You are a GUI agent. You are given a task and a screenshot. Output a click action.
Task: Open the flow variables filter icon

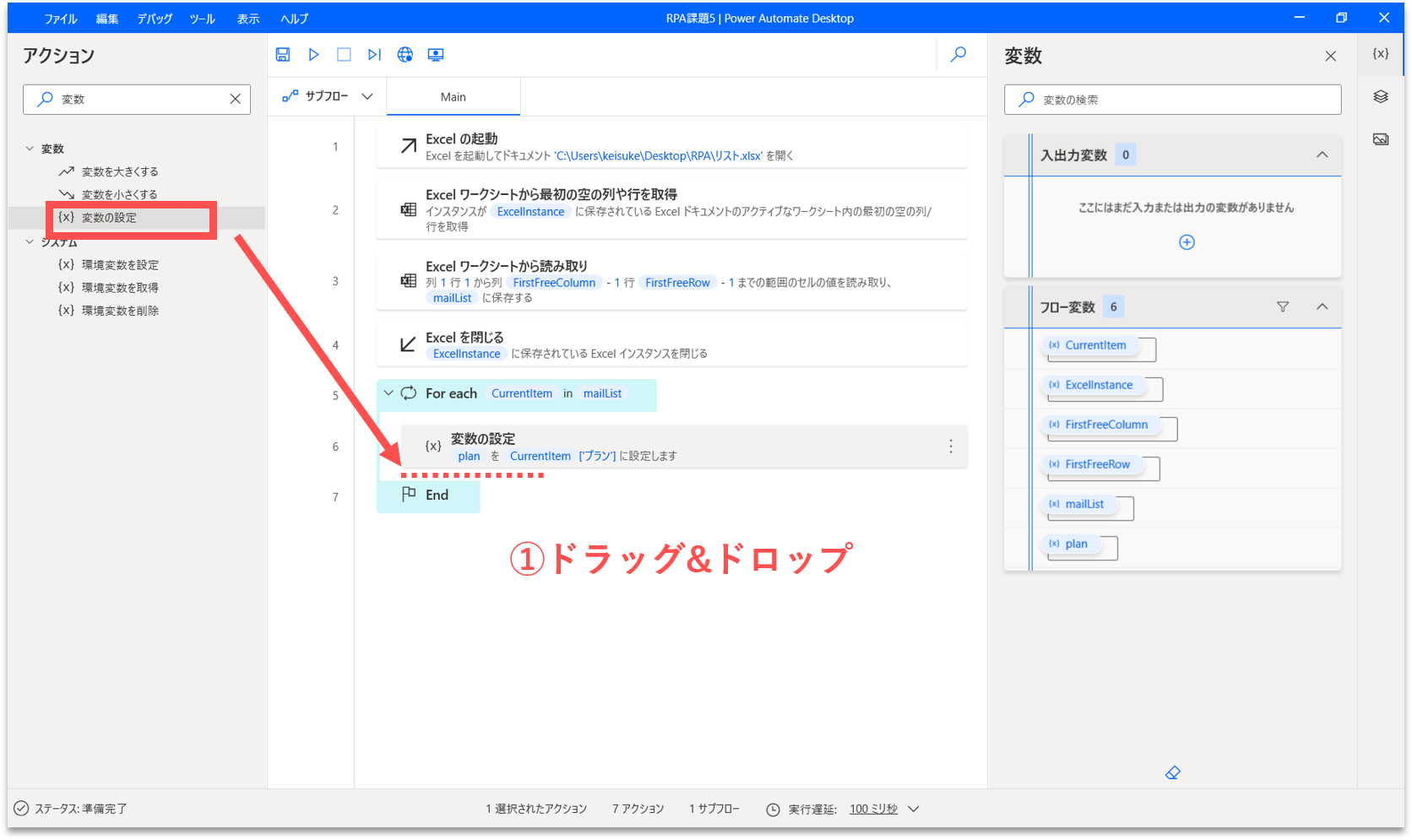1283,306
